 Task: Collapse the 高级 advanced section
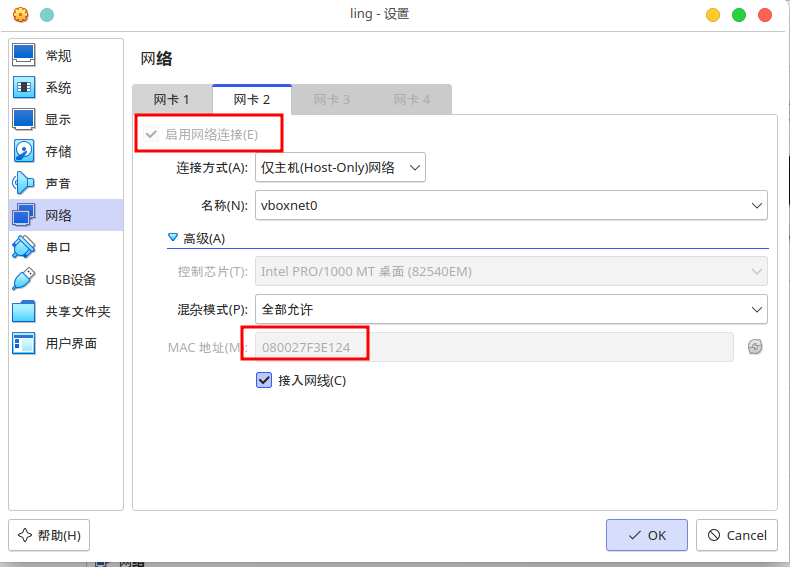pyautogui.click(x=173, y=238)
